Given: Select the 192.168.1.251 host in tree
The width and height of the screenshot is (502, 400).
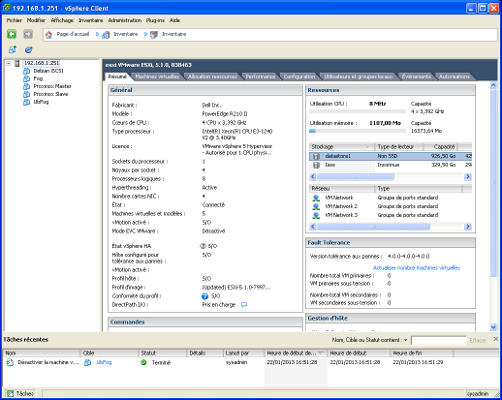Looking at the screenshot, I should [41, 63].
